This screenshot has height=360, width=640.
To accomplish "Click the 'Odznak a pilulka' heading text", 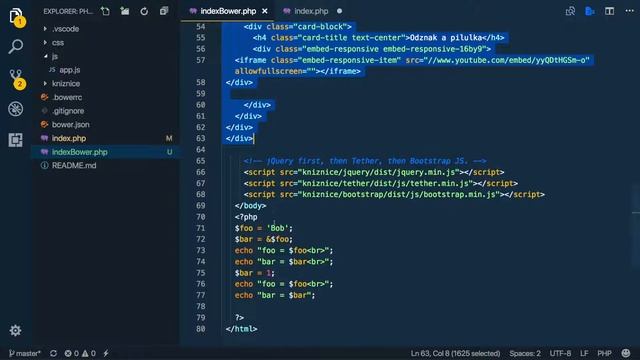I will pos(446,38).
